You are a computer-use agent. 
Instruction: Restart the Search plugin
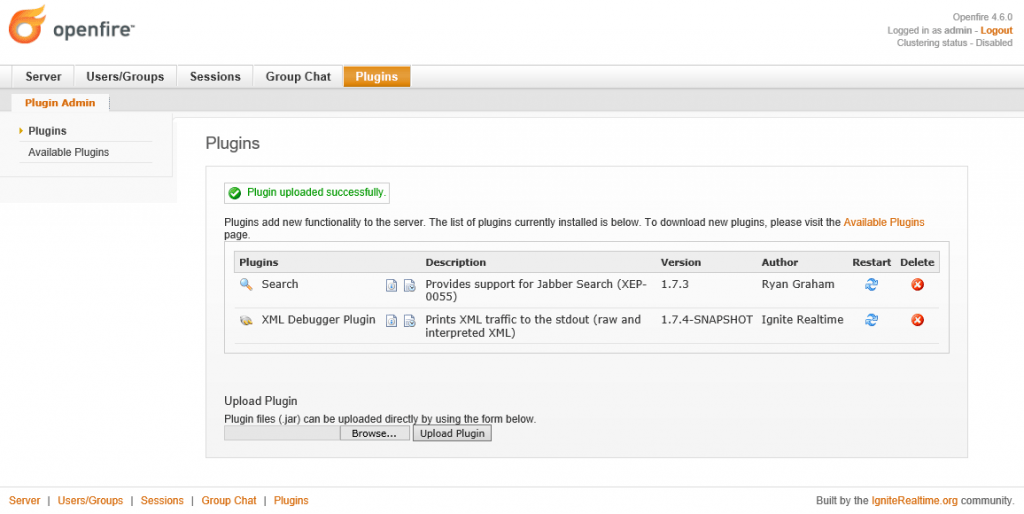[871, 284]
